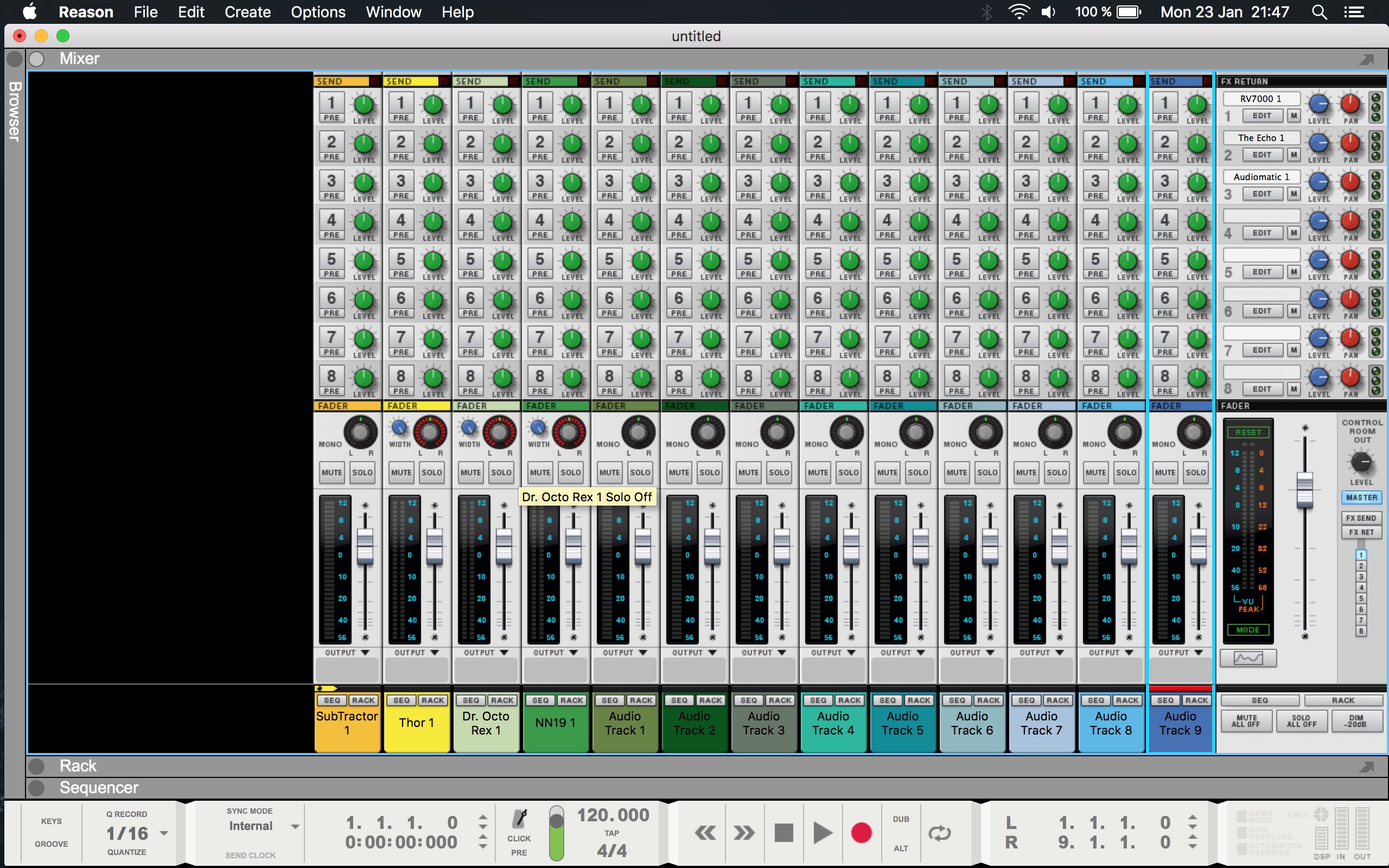The height and width of the screenshot is (868, 1389).
Task: Rewind with the double left arrows
Action: point(705,832)
